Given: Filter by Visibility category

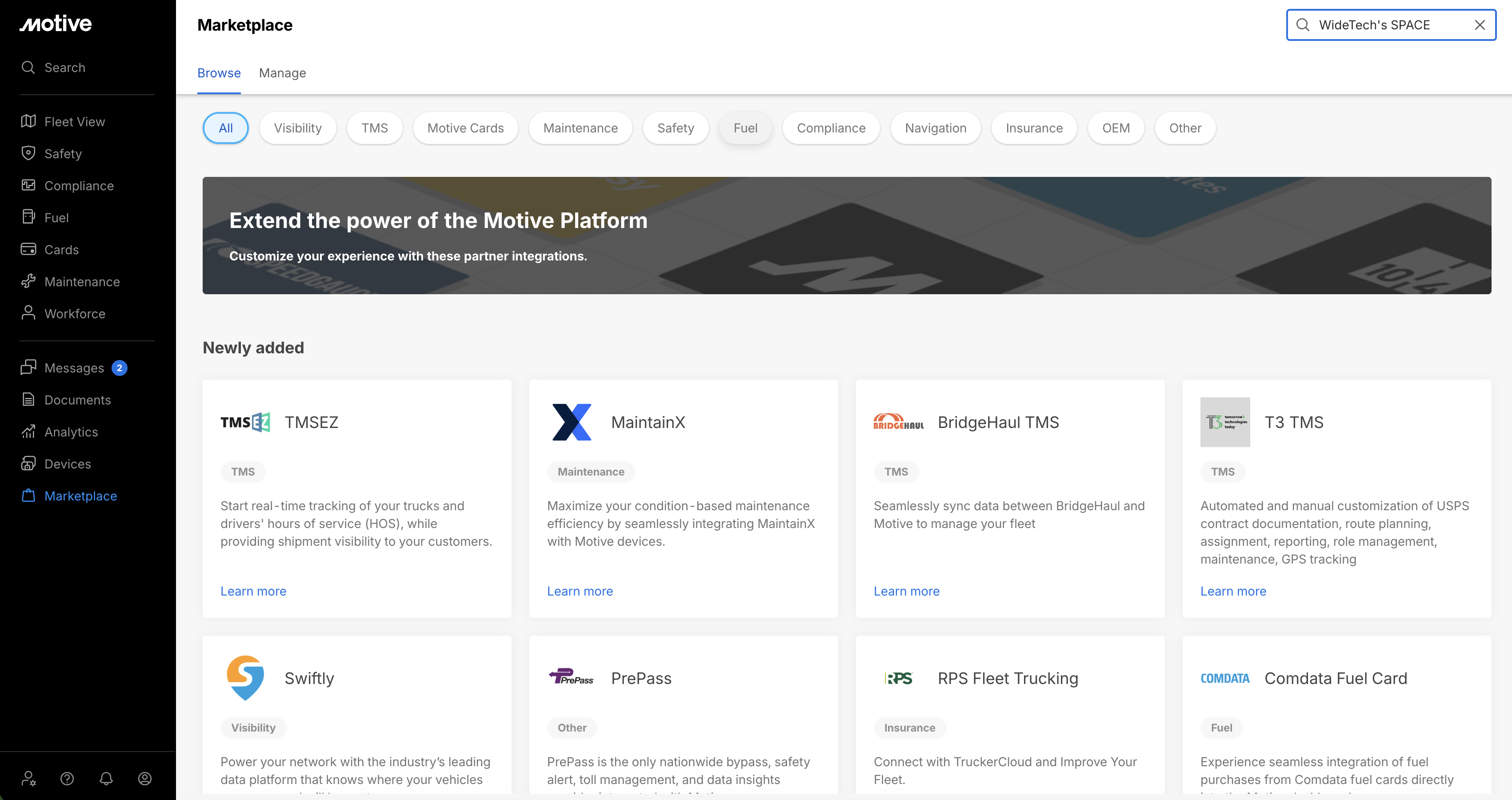Looking at the screenshot, I should tap(298, 128).
